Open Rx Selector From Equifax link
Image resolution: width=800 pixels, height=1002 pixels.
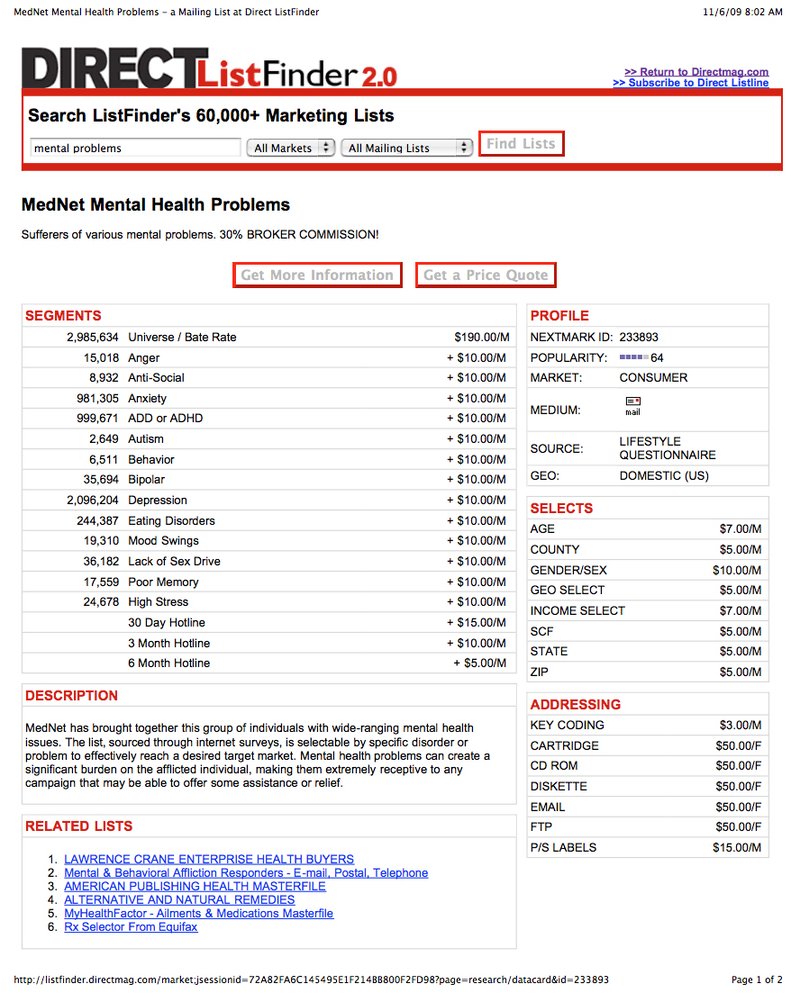coord(131,927)
